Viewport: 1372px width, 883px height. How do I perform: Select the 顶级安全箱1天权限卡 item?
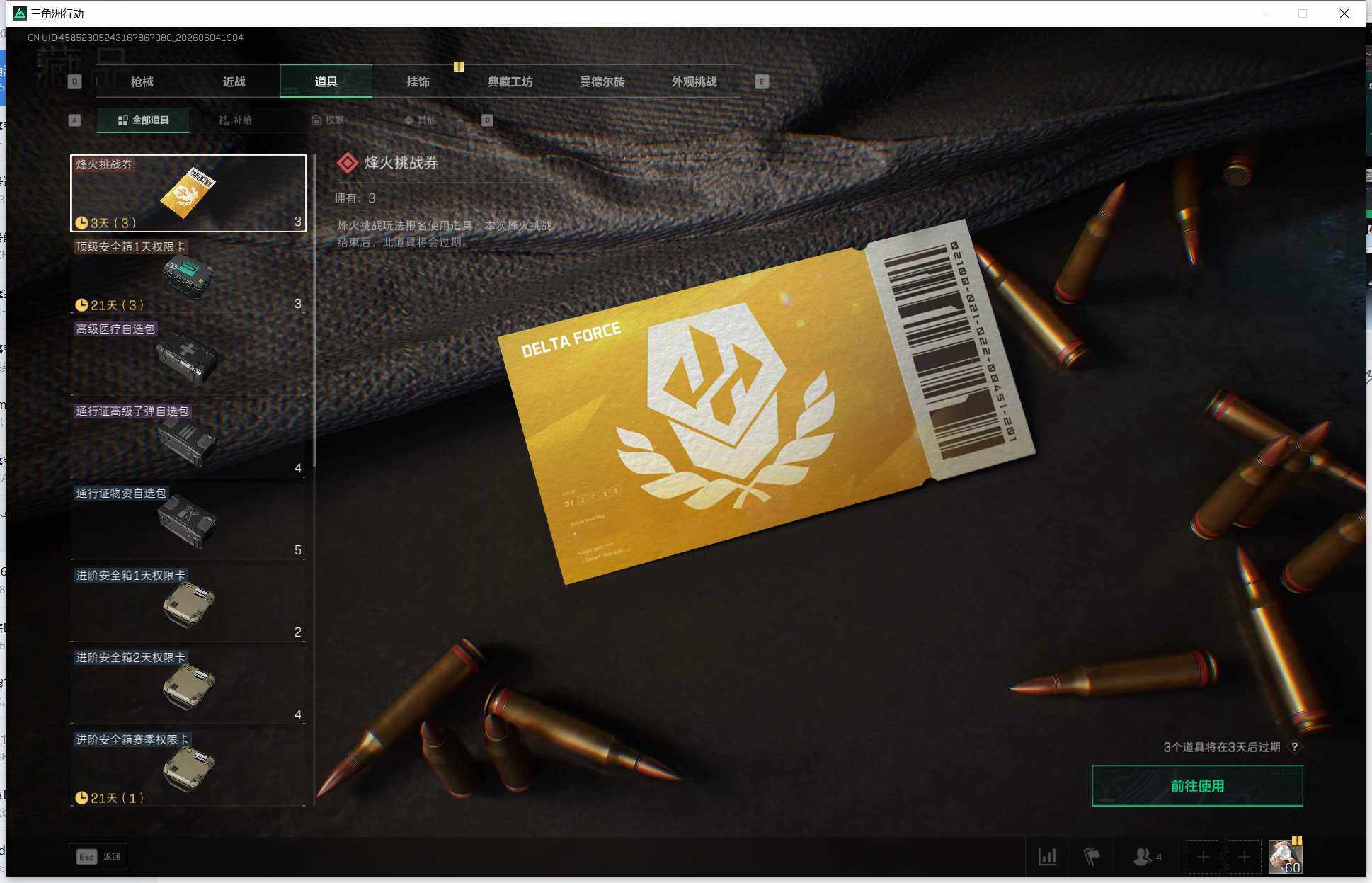pos(188,275)
